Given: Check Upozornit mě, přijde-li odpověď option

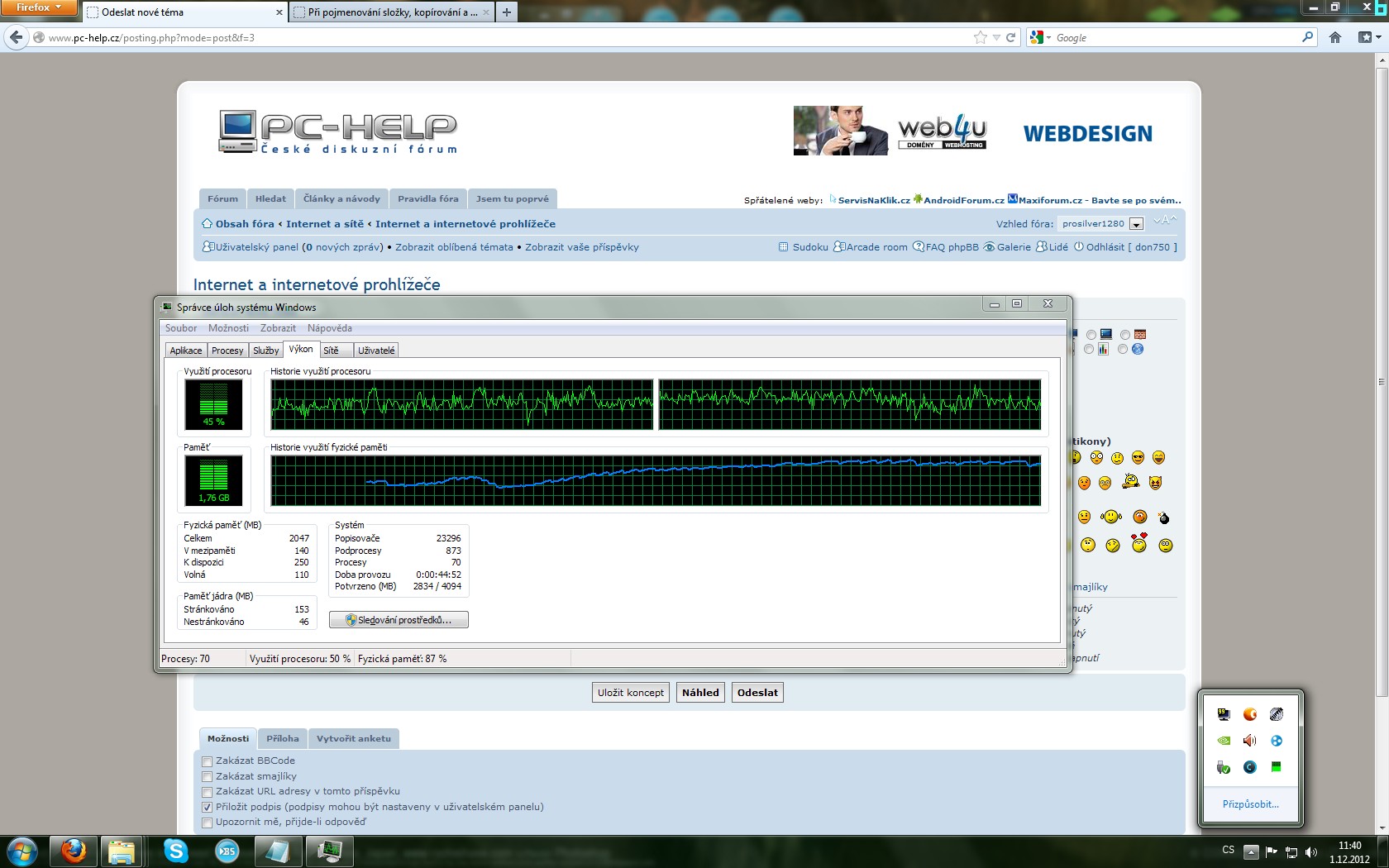Looking at the screenshot, I should (x=208, y=823).
